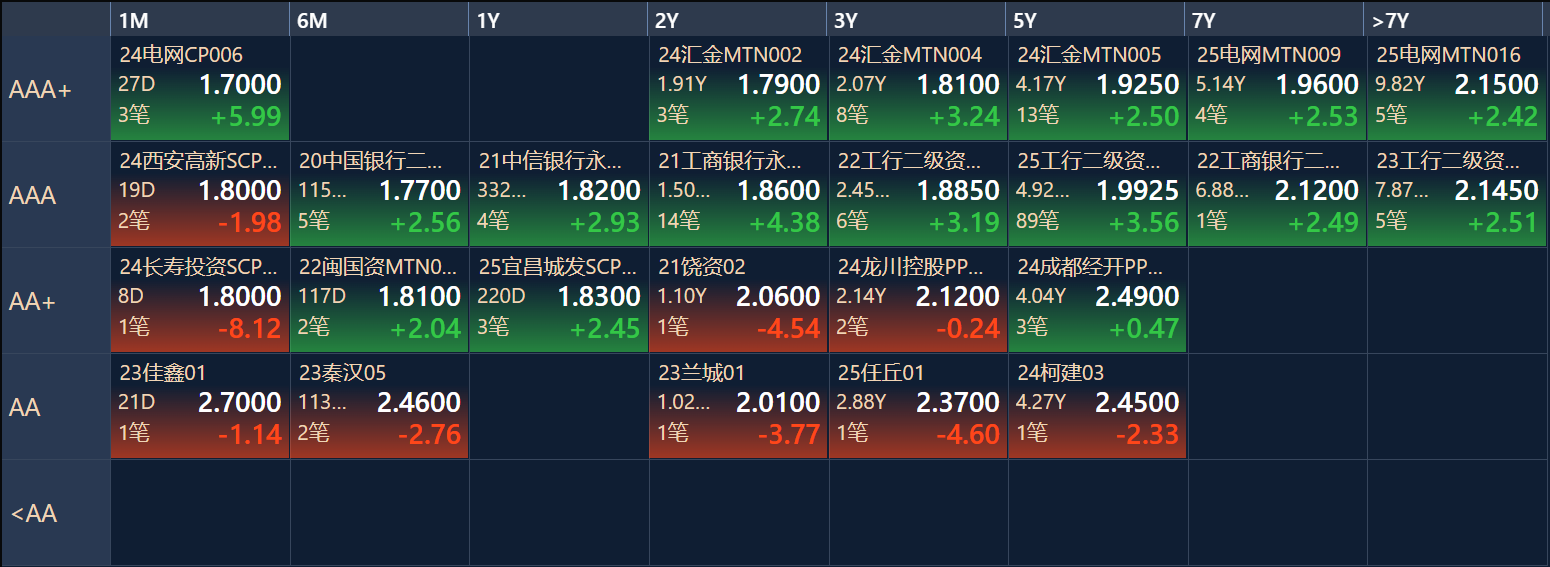Open the 25电网MTN016 bond cell
Screen dimensions: 1550x567
click(x=1456, y=90)
